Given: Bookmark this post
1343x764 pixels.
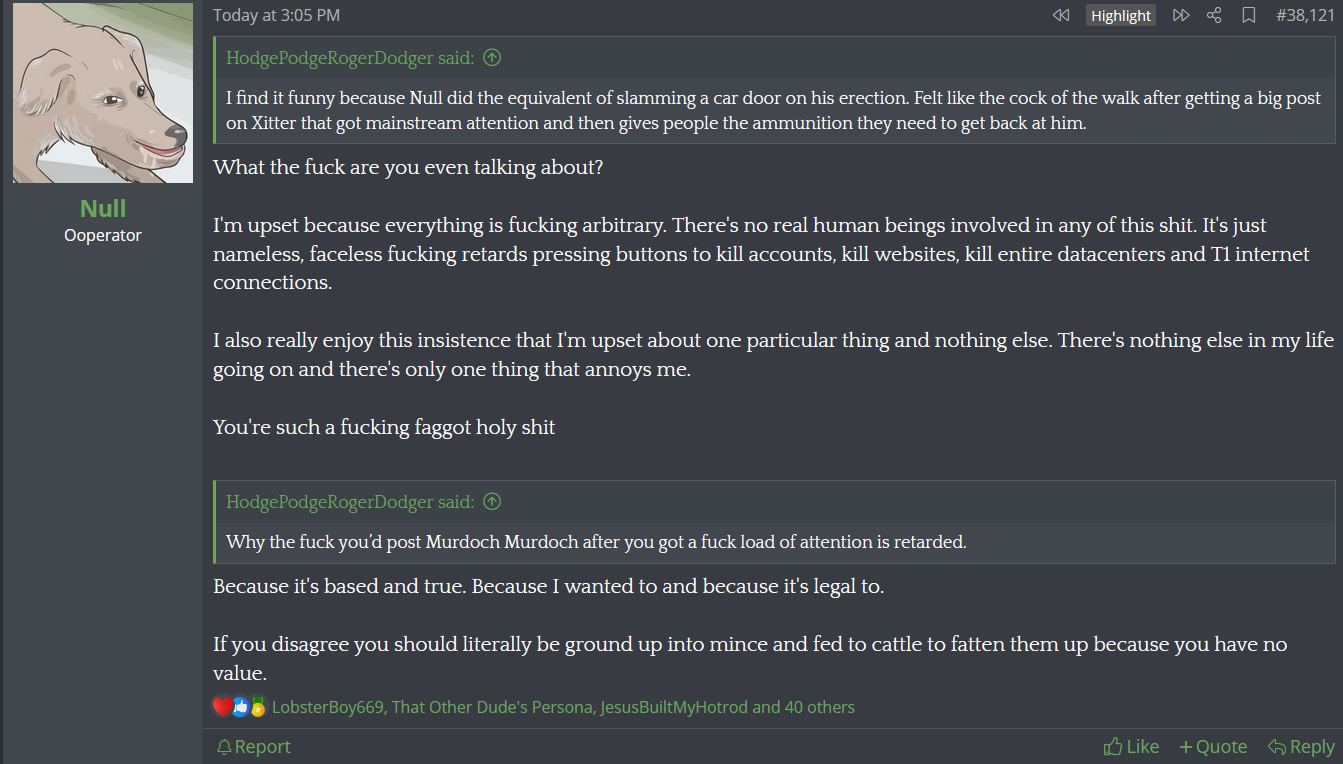Looking at the screenshot, I should 1248,15.
